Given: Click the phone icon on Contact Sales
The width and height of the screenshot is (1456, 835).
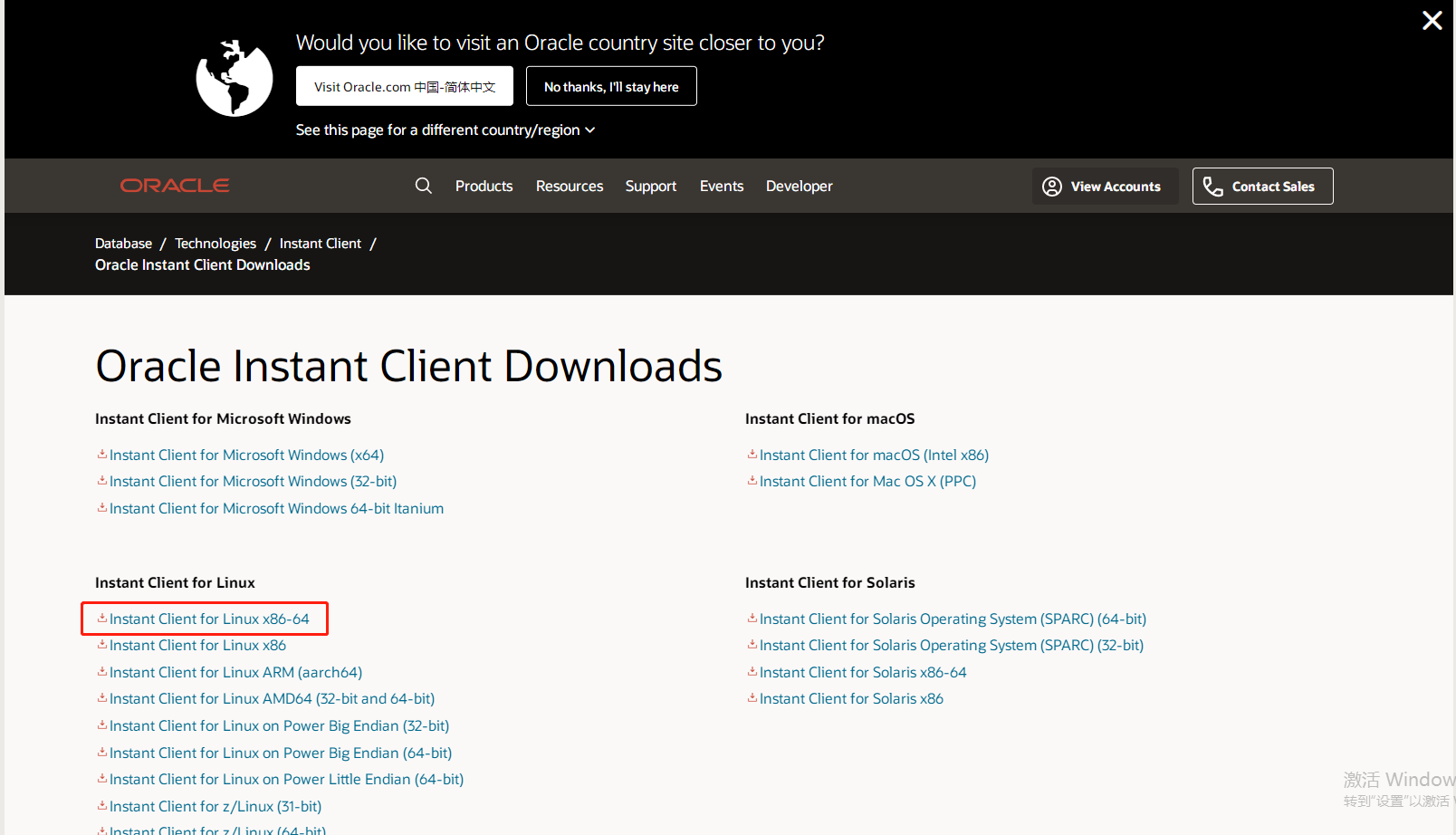Looking at the screenshot, I should pyautogui.click(x=1213, y=186).
